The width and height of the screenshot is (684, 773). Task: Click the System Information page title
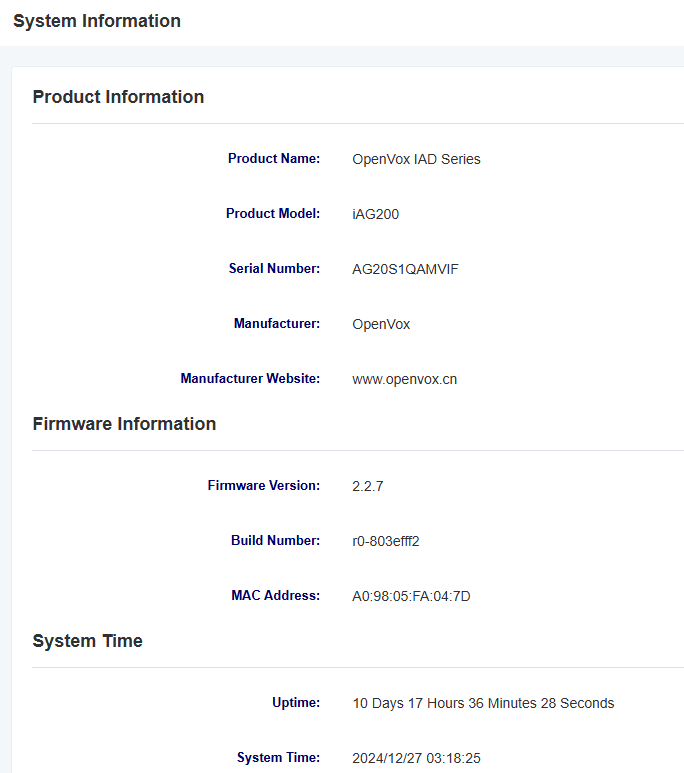coord(97,21)
